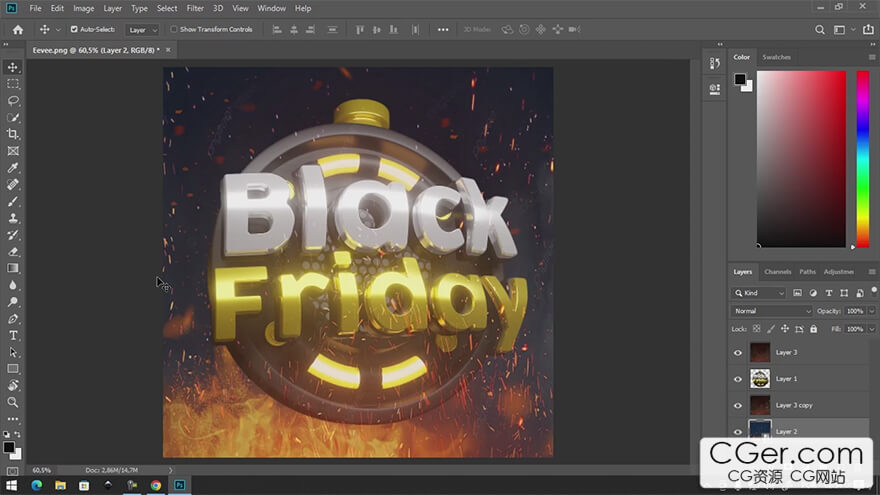
Task: Open the Color panel flyout menu
Action: click(872, 57)
